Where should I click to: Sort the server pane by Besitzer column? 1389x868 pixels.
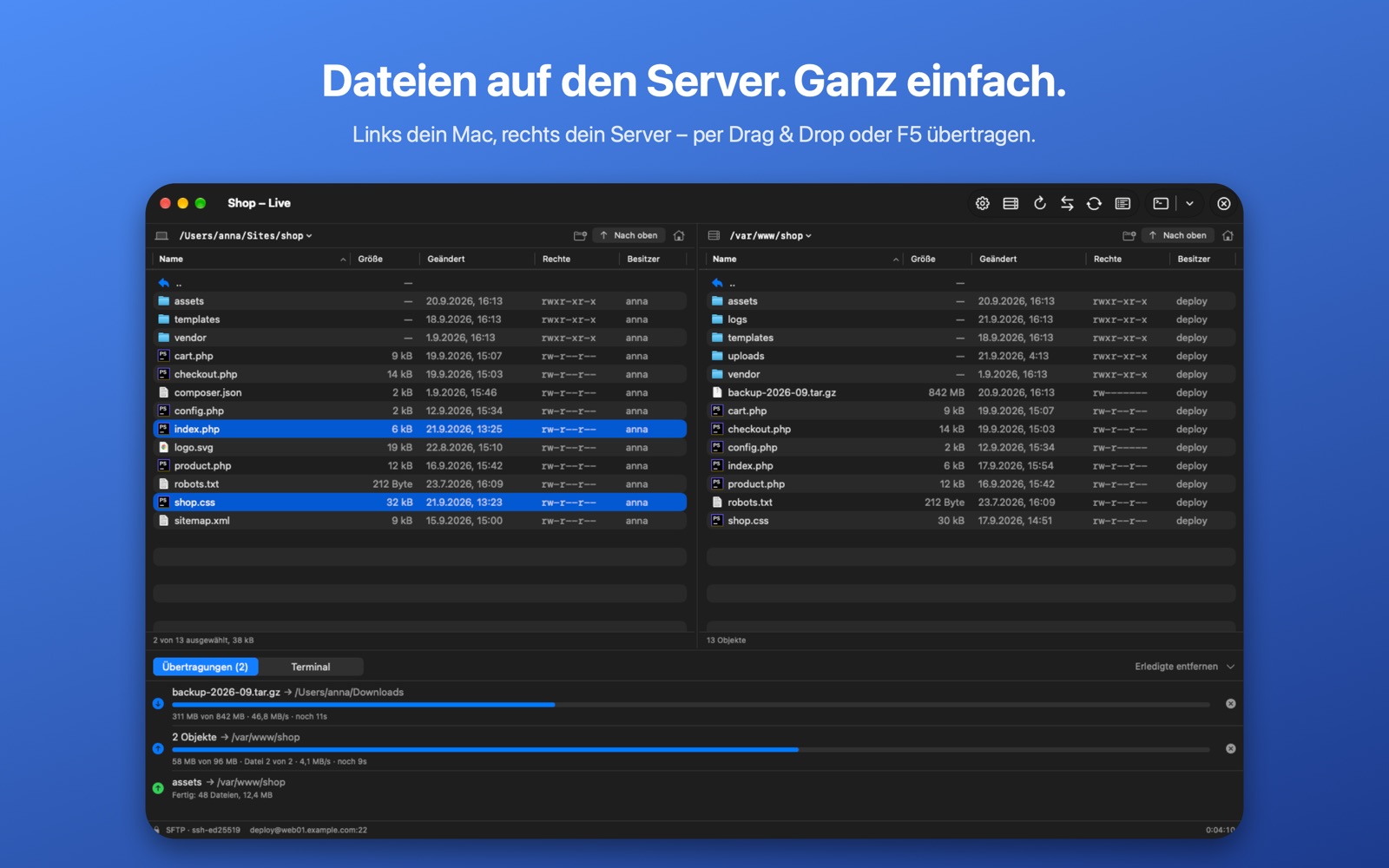1202,259
